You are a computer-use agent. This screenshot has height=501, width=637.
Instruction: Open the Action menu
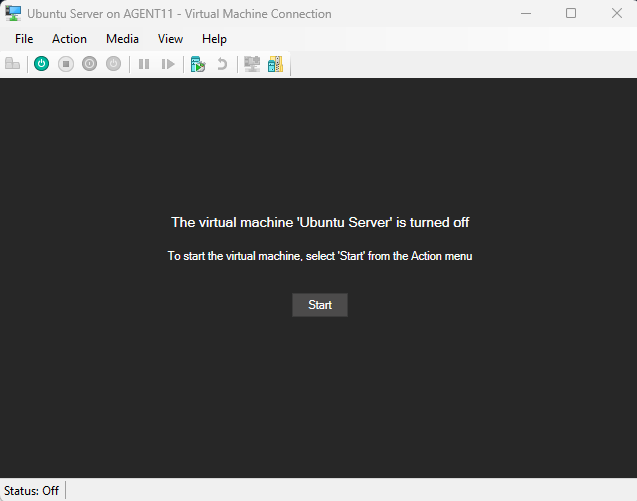[x=69, y=39]
